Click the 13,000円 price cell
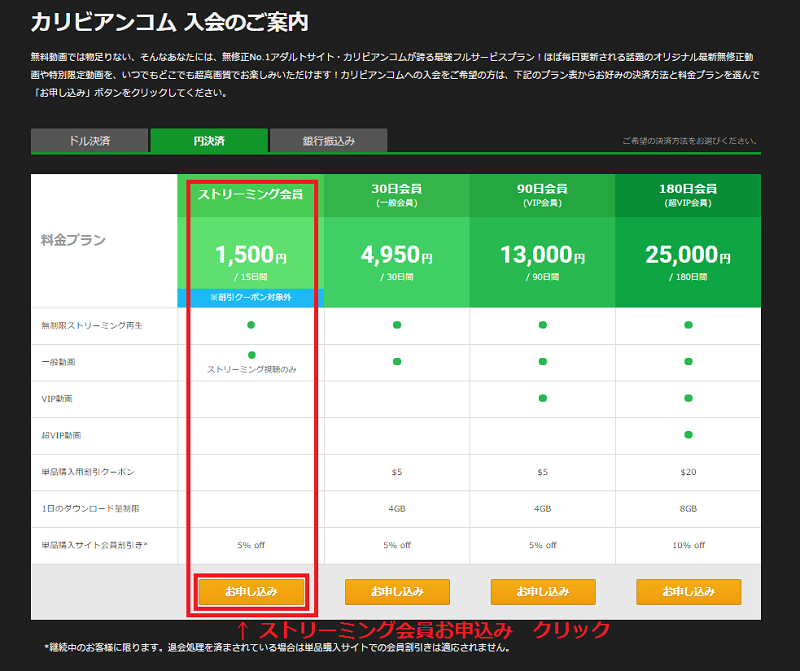Image resolution: width=800 pixels, height=671 pixels. tap(543, 260)
